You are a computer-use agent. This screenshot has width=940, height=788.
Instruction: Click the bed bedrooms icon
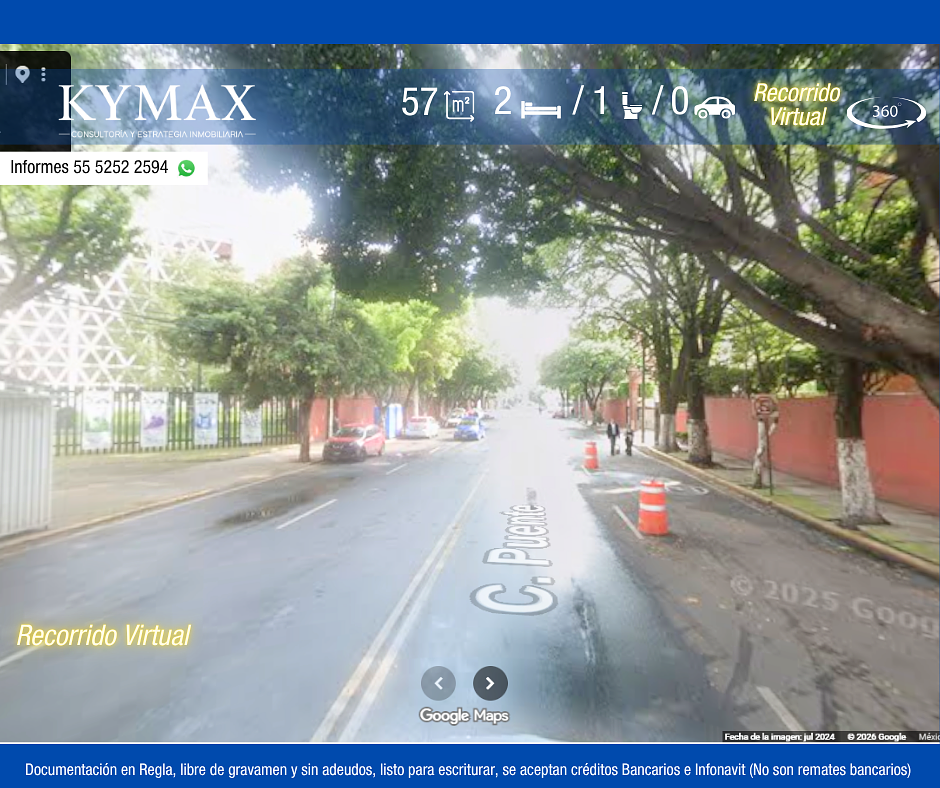541,109
